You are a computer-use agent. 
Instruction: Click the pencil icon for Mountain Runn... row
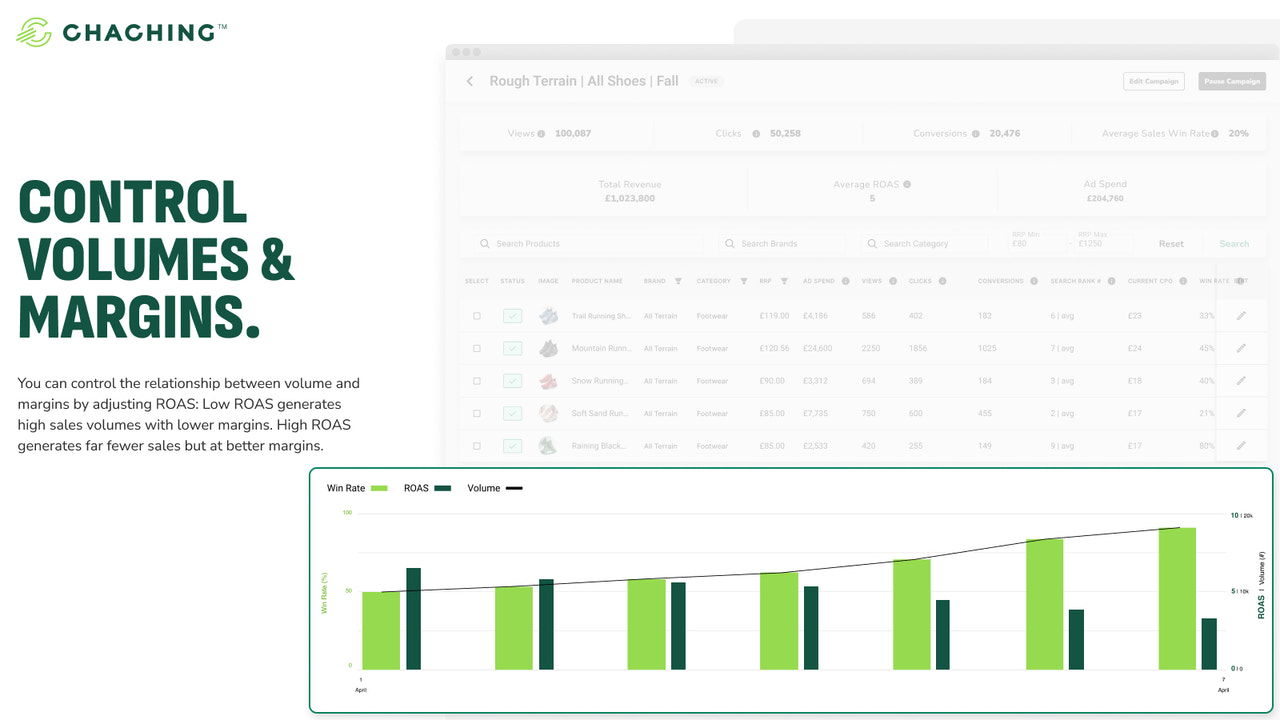[x=1241, y=348]
